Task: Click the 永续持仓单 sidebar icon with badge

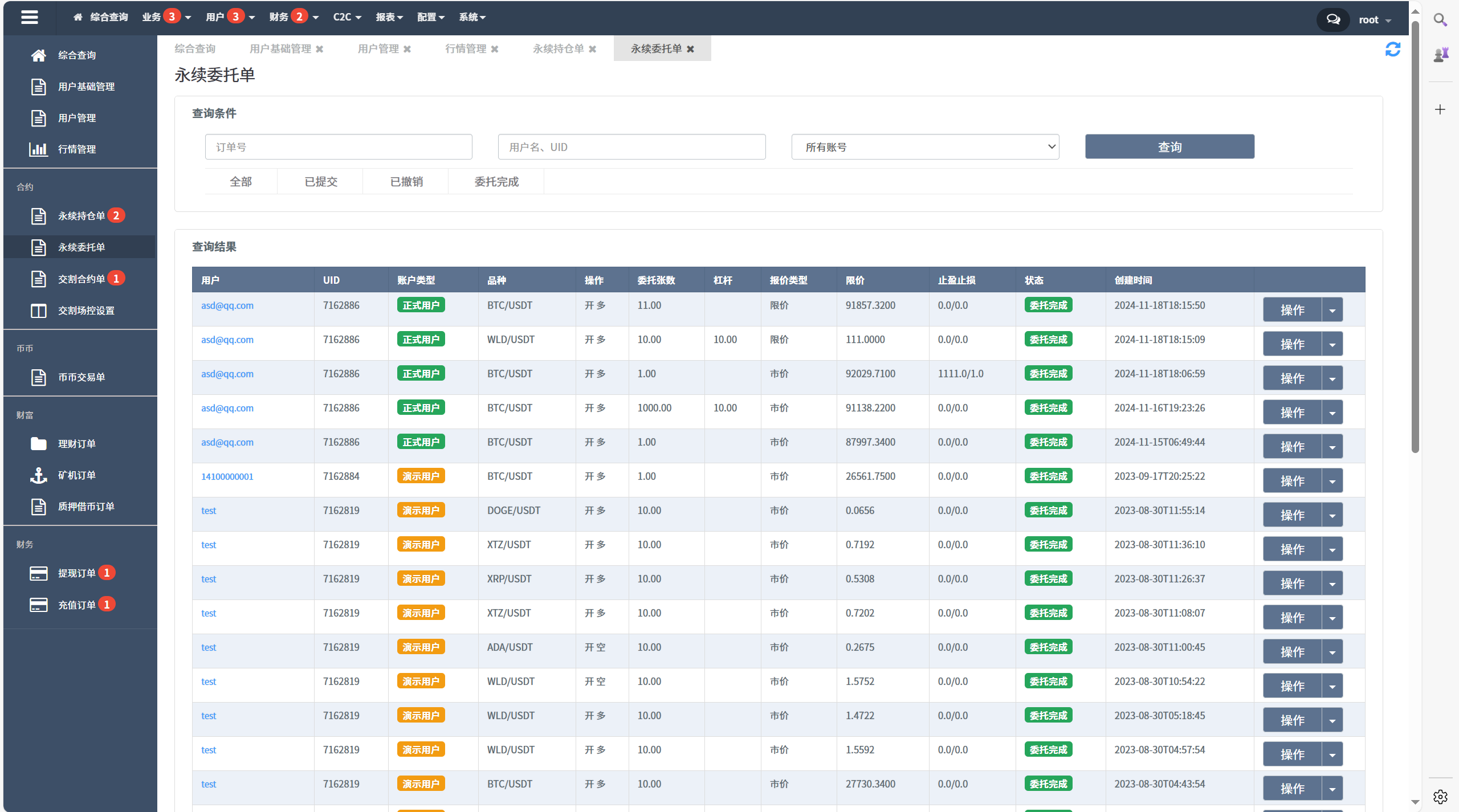Action: click(x=80, y=215)
